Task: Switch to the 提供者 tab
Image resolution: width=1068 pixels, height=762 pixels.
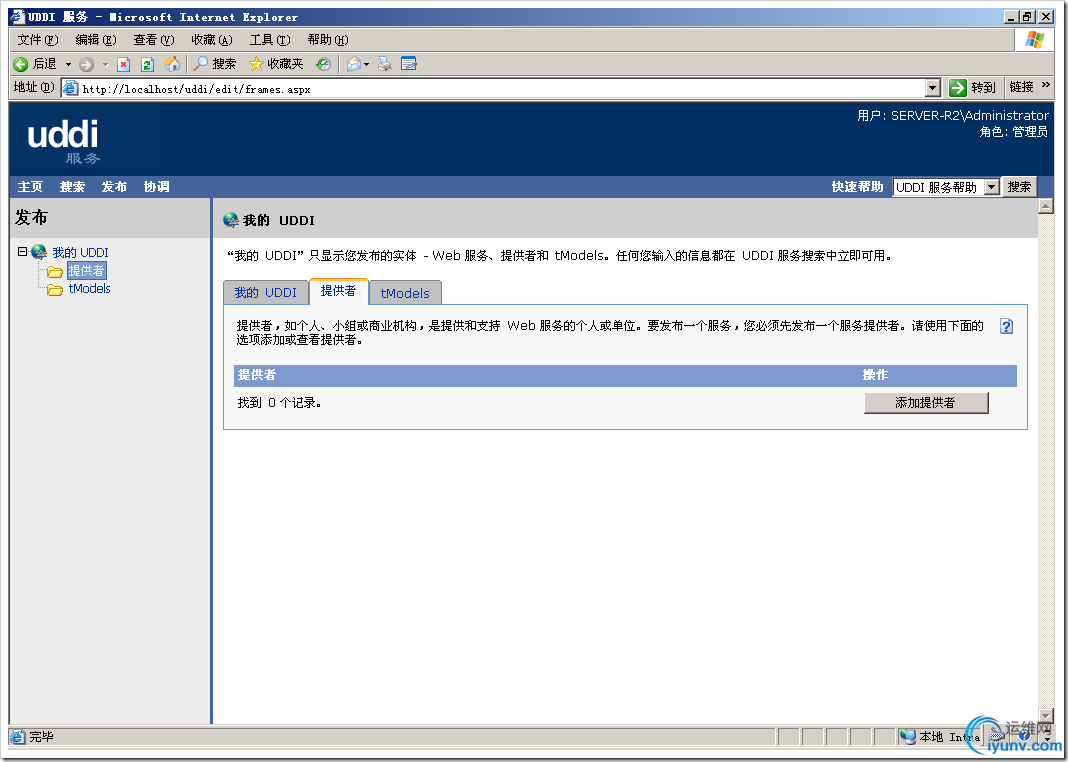Action: point(339,291)
